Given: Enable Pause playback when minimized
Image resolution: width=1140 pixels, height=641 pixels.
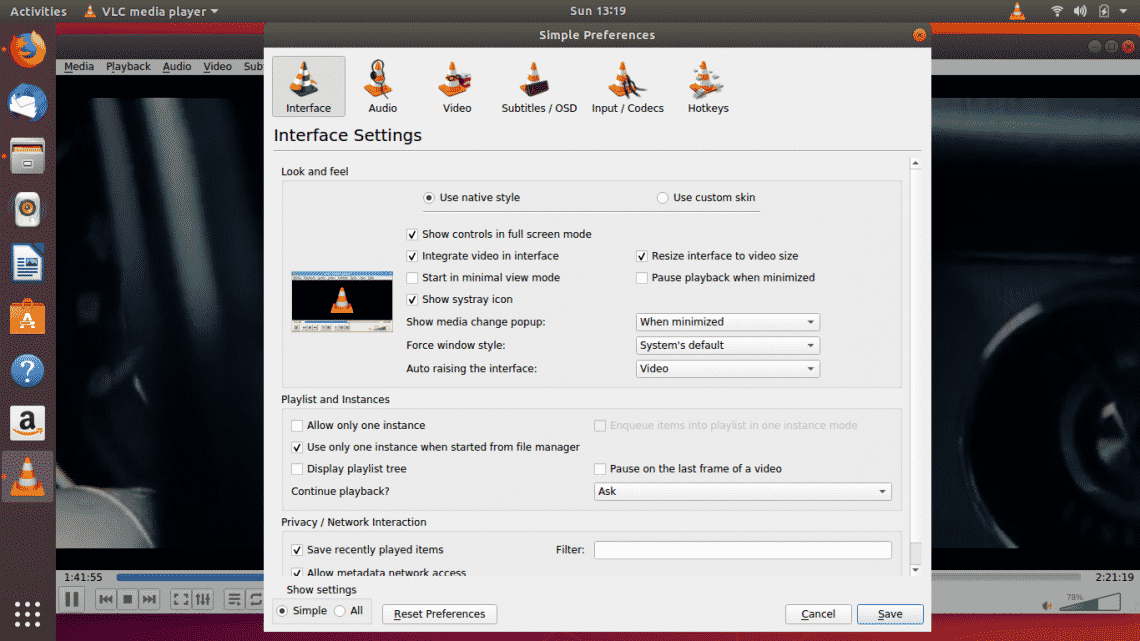Looking at the screenshot, I should (x=641, y=278).
